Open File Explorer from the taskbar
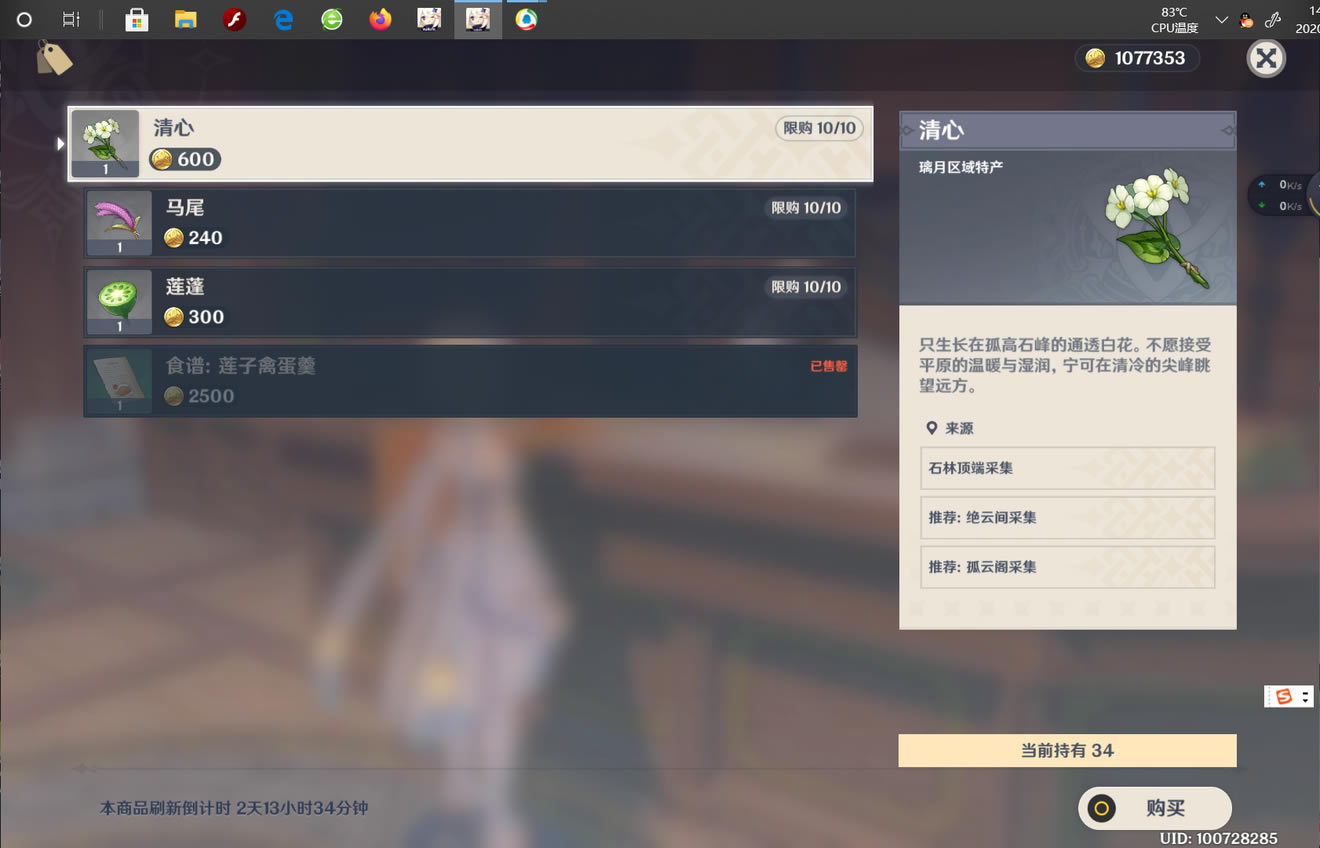Image resolution: width=1320 pixels, height=848 pixels. pyautogui.click(x=185, y=19)
